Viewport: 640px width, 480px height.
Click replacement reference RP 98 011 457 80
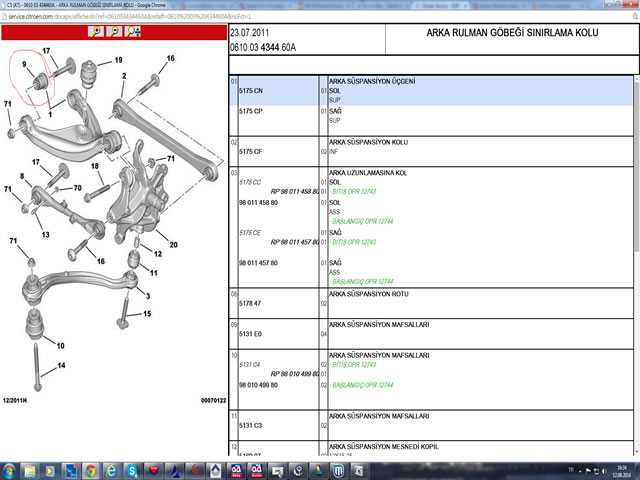tap(295, 242)
